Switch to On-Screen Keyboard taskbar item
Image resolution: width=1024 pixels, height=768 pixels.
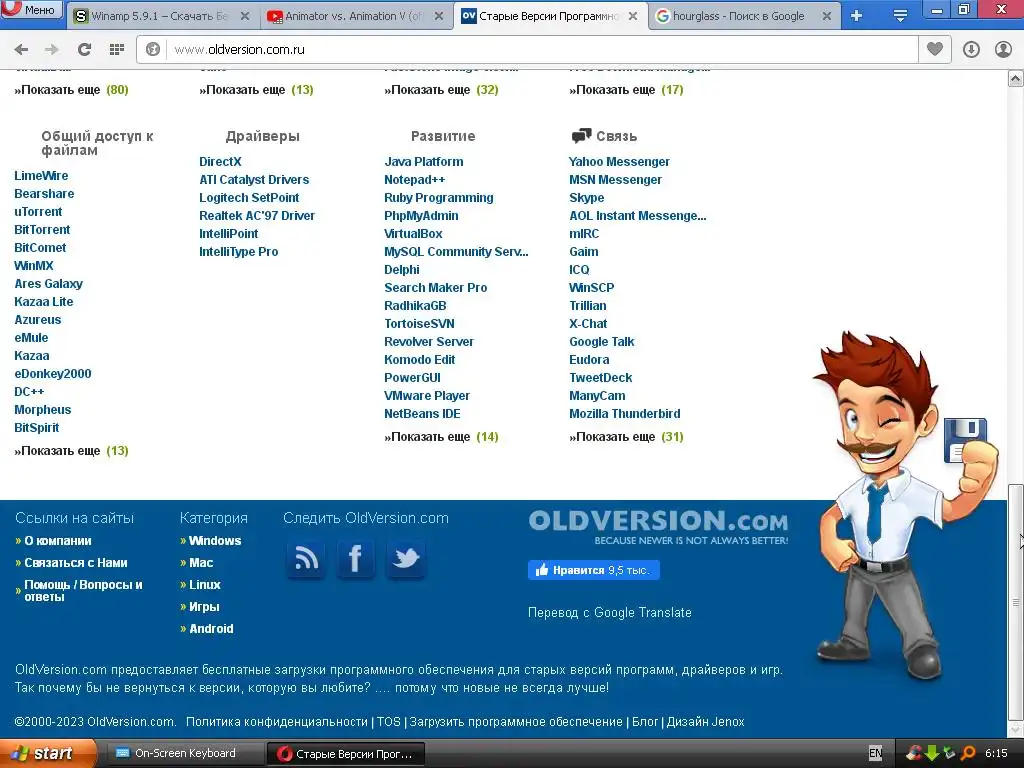[183, 753]
